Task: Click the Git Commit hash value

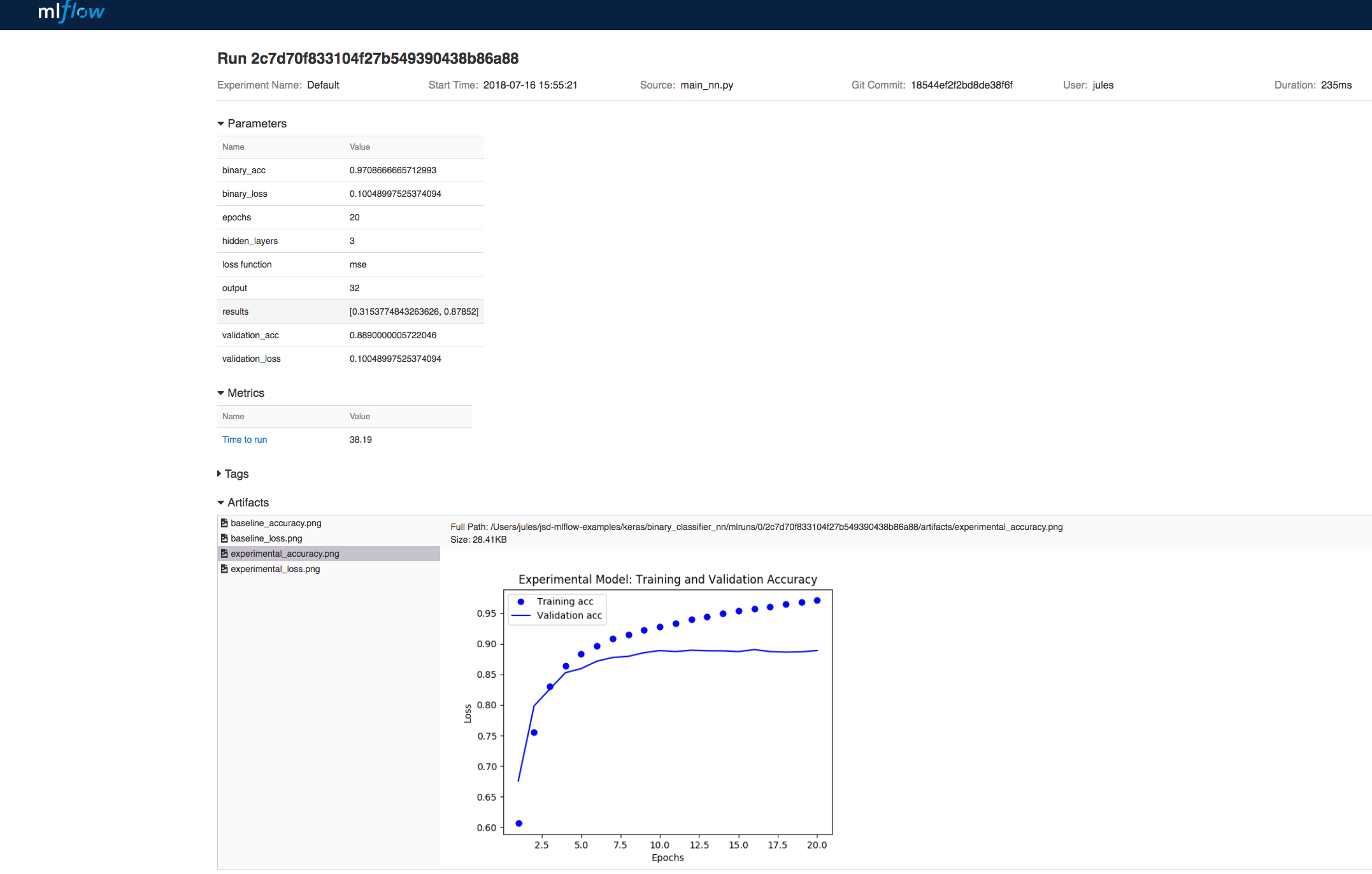Action: 961,85
